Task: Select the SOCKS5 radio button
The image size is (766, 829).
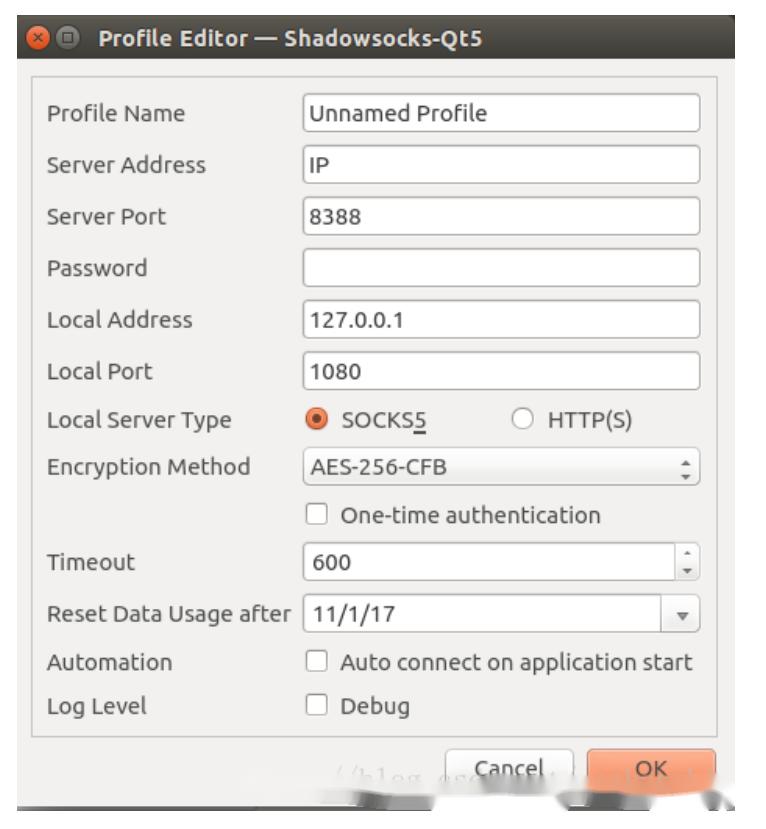Action: click(316, 421)
